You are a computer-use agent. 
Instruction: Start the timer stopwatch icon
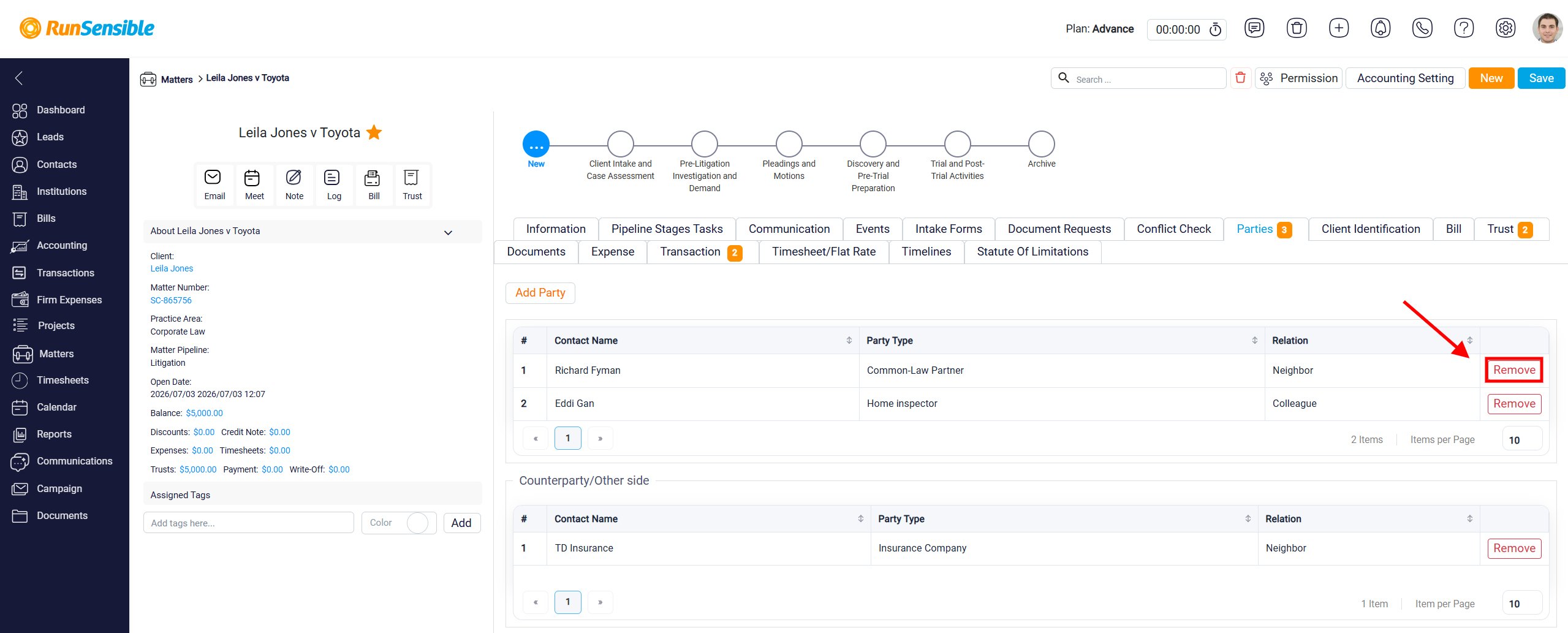tap(1216, 29)
